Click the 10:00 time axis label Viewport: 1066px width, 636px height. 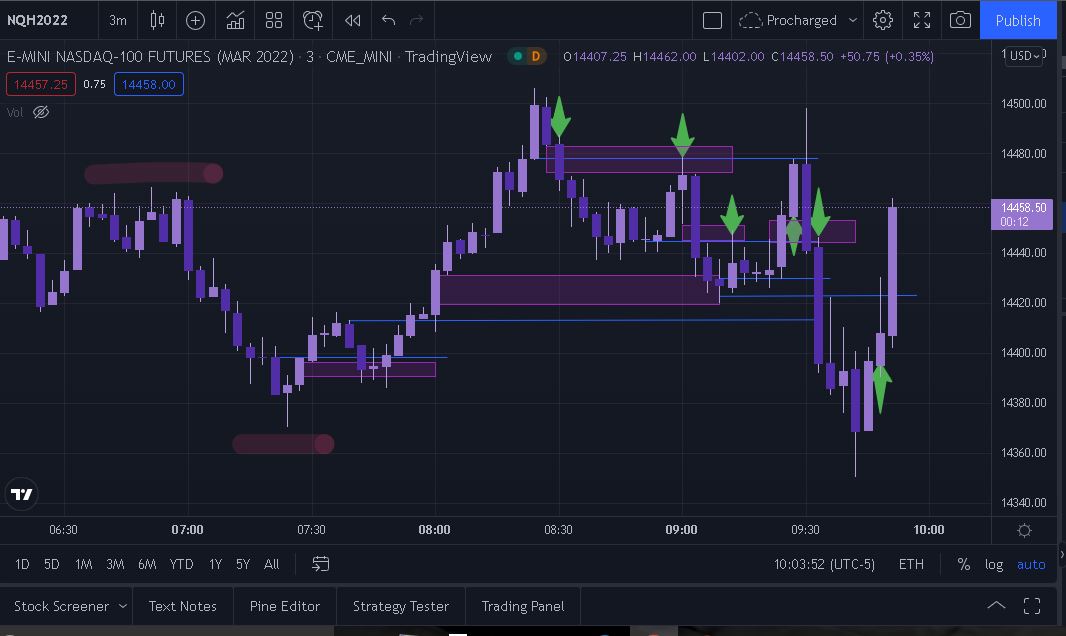click(x=929, y=529)
